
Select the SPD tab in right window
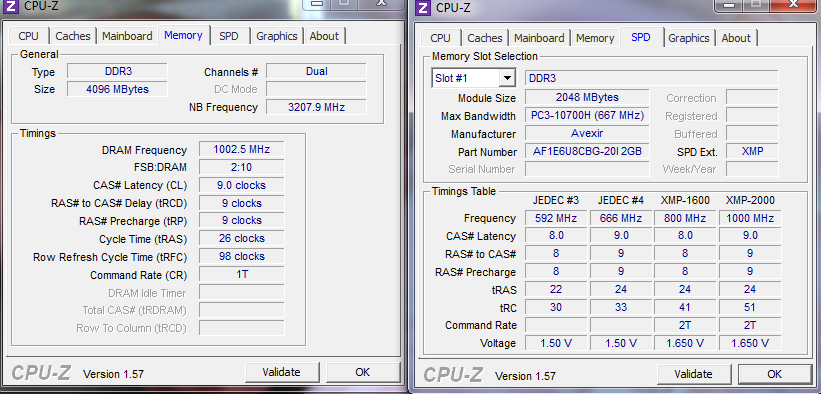[641, 37]
